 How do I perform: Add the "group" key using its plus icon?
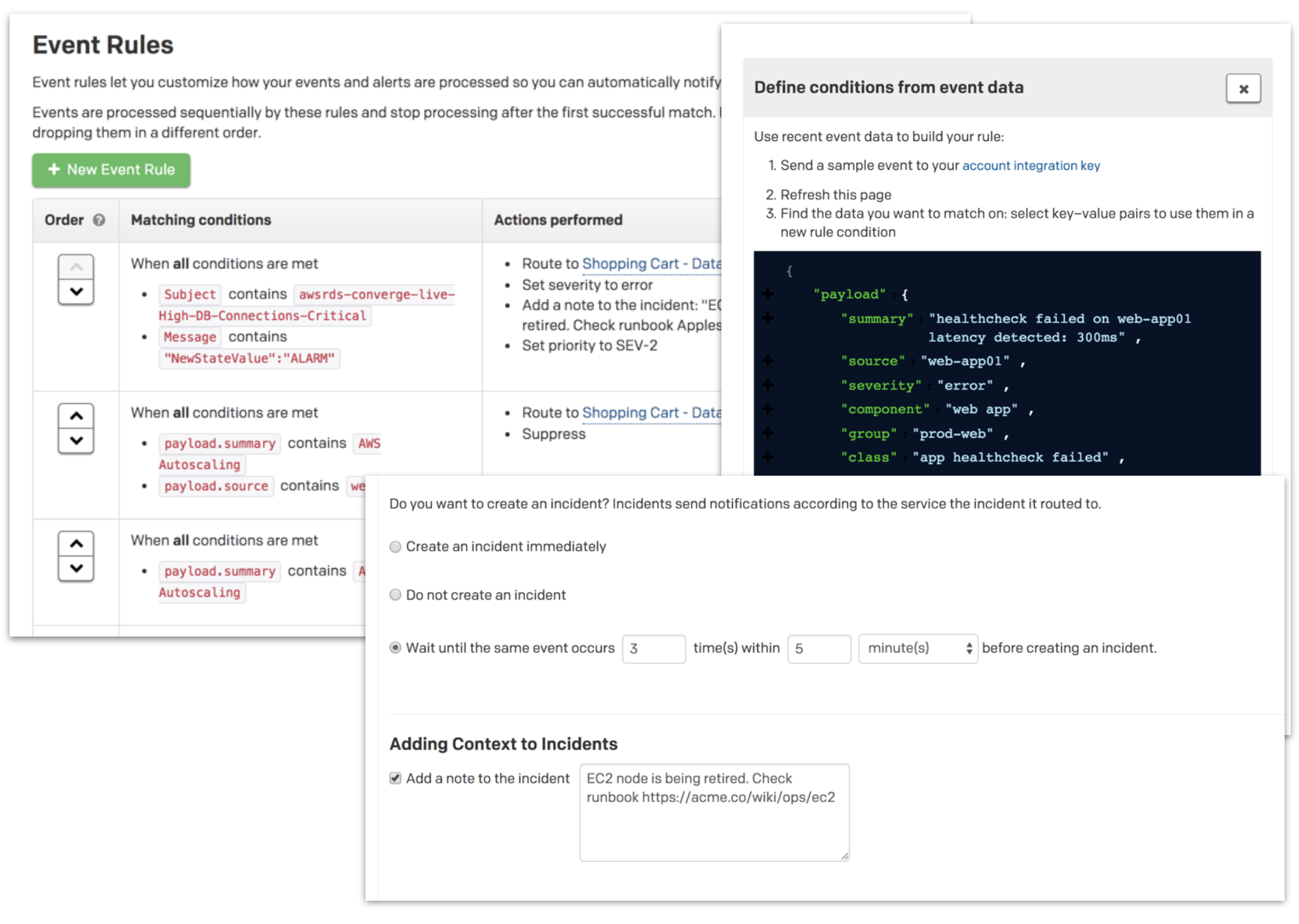[x=768, y=433]
